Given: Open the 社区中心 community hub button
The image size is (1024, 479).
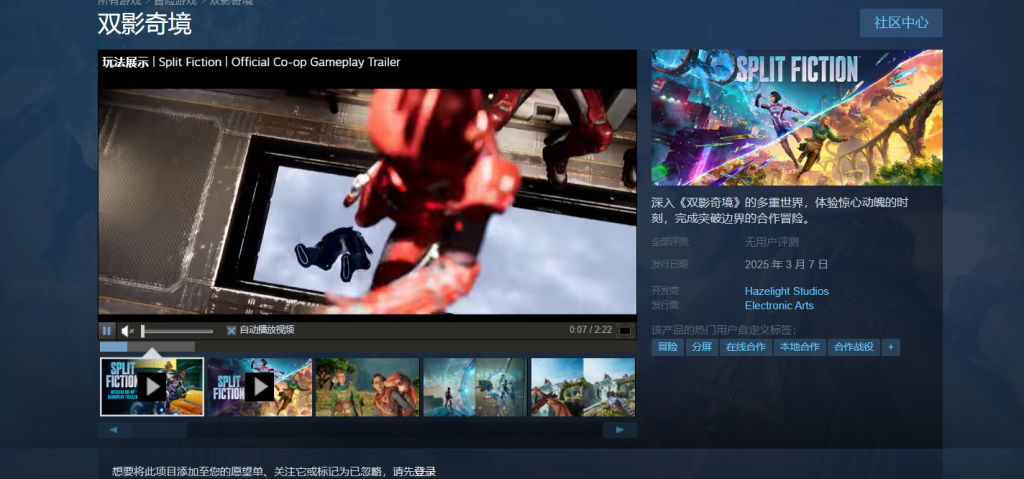Looking at the screenshot, I should pyautogui.click(x=901, y=23).
